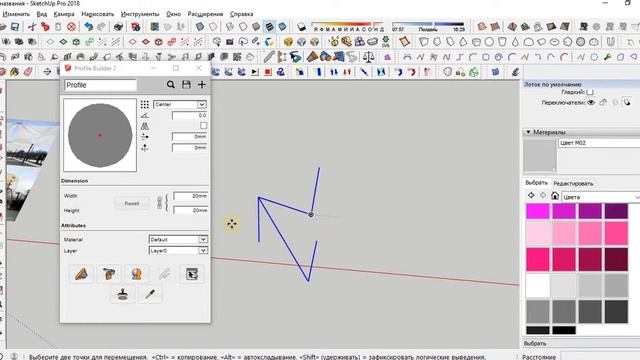Click the Цвет M02 material name field

click(599, 143)
